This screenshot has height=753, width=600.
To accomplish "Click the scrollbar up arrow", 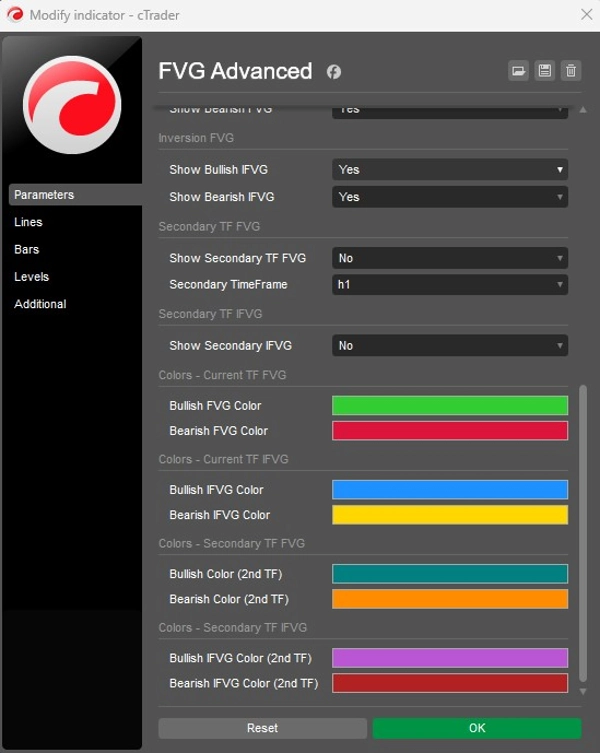I will tap(583, 110).
